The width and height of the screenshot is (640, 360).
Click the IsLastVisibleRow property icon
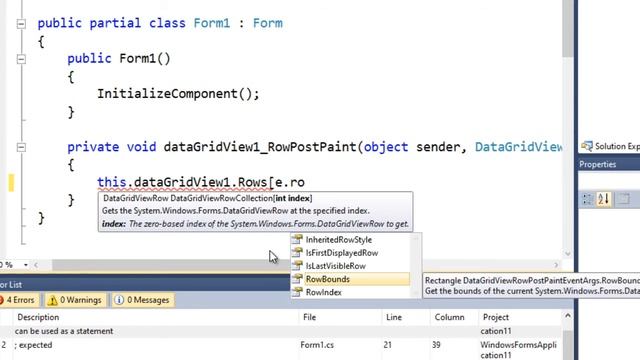tap(297, 265)
